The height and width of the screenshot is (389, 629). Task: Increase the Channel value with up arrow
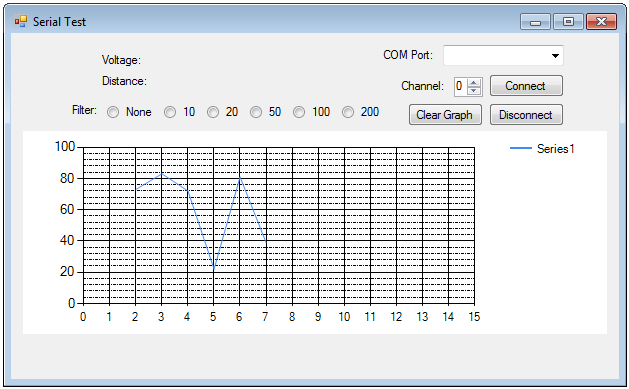[x=474, y=83]
